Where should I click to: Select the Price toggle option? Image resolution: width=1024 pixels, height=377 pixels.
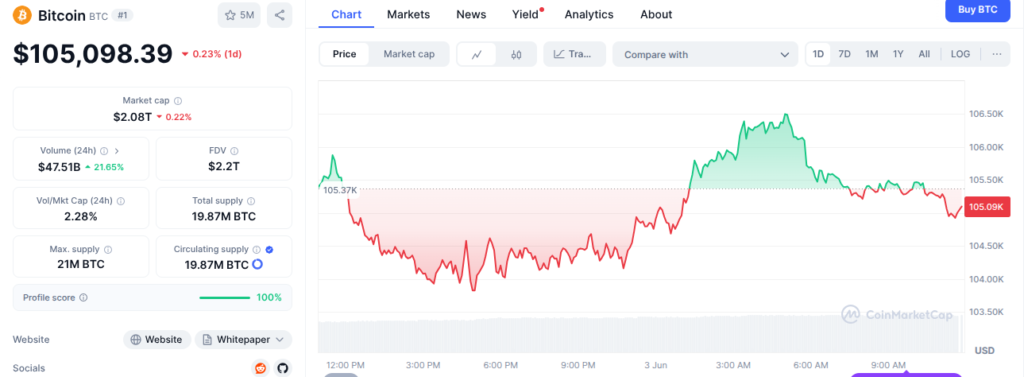point(344,54)
